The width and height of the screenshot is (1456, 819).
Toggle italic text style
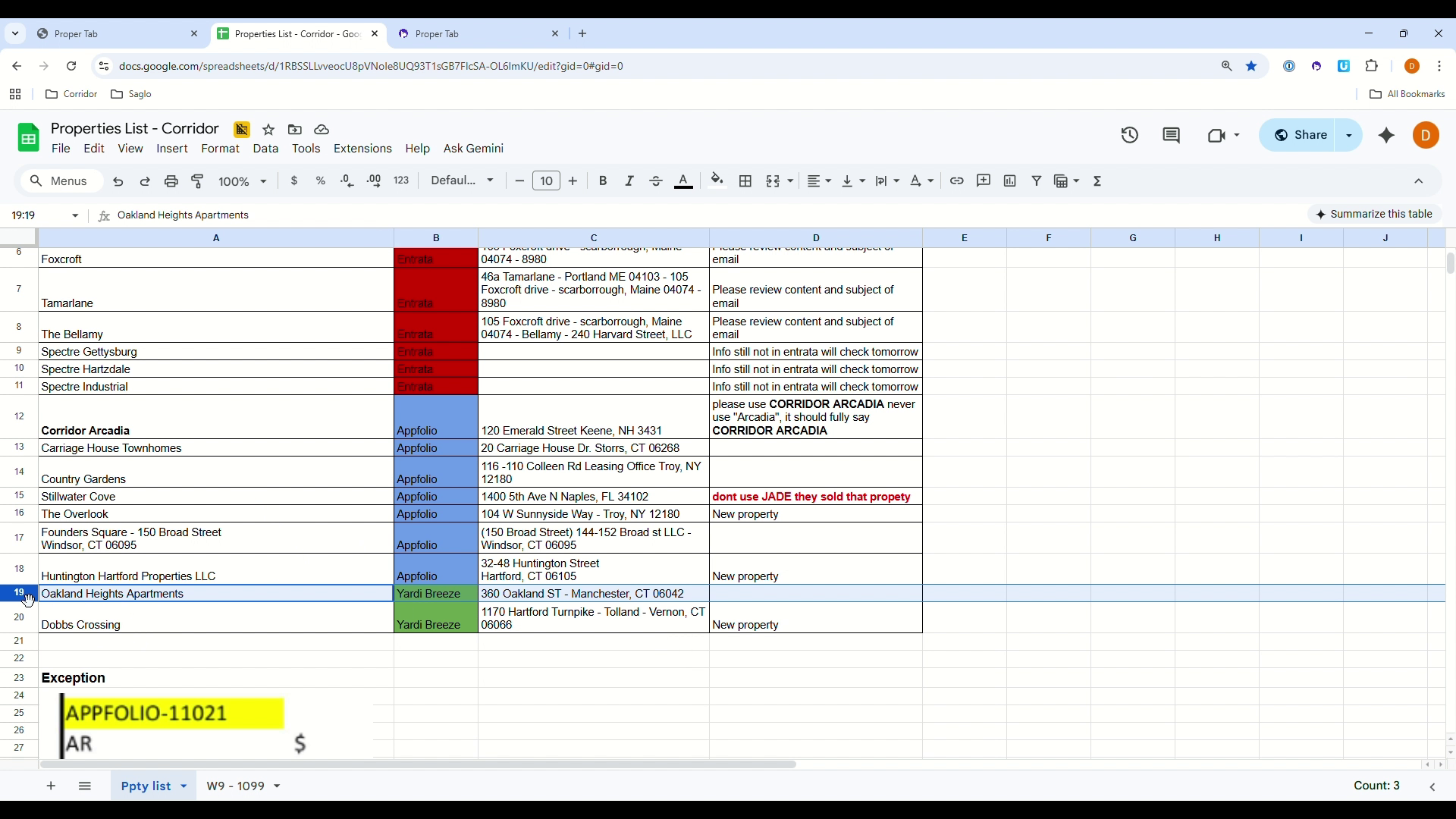(629, 181)
